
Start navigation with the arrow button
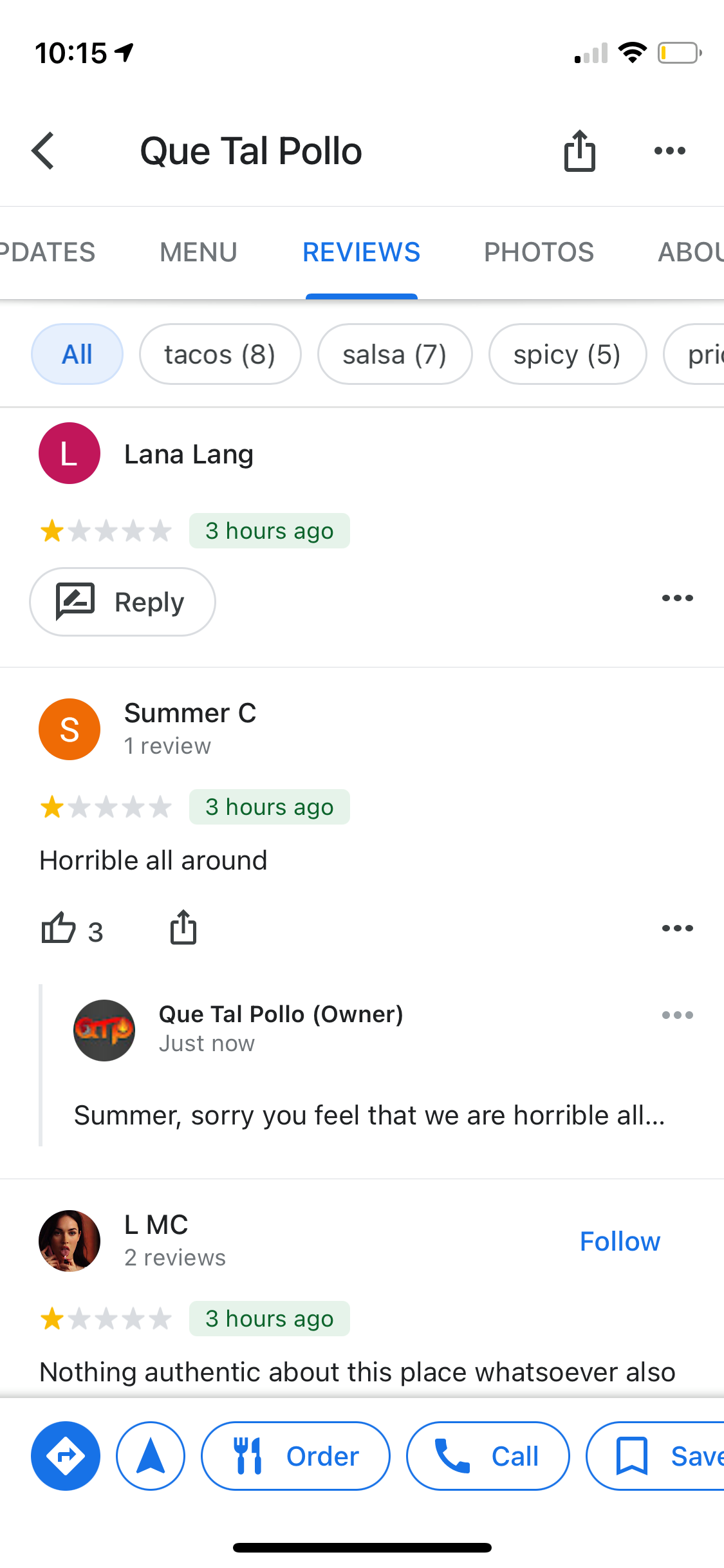pos(151,1456)
